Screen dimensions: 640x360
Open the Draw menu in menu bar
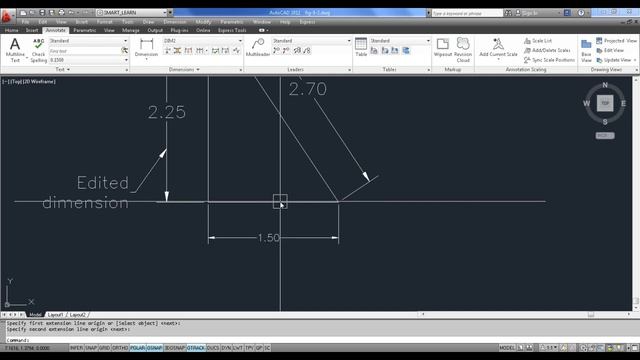(x=148, y=22)
